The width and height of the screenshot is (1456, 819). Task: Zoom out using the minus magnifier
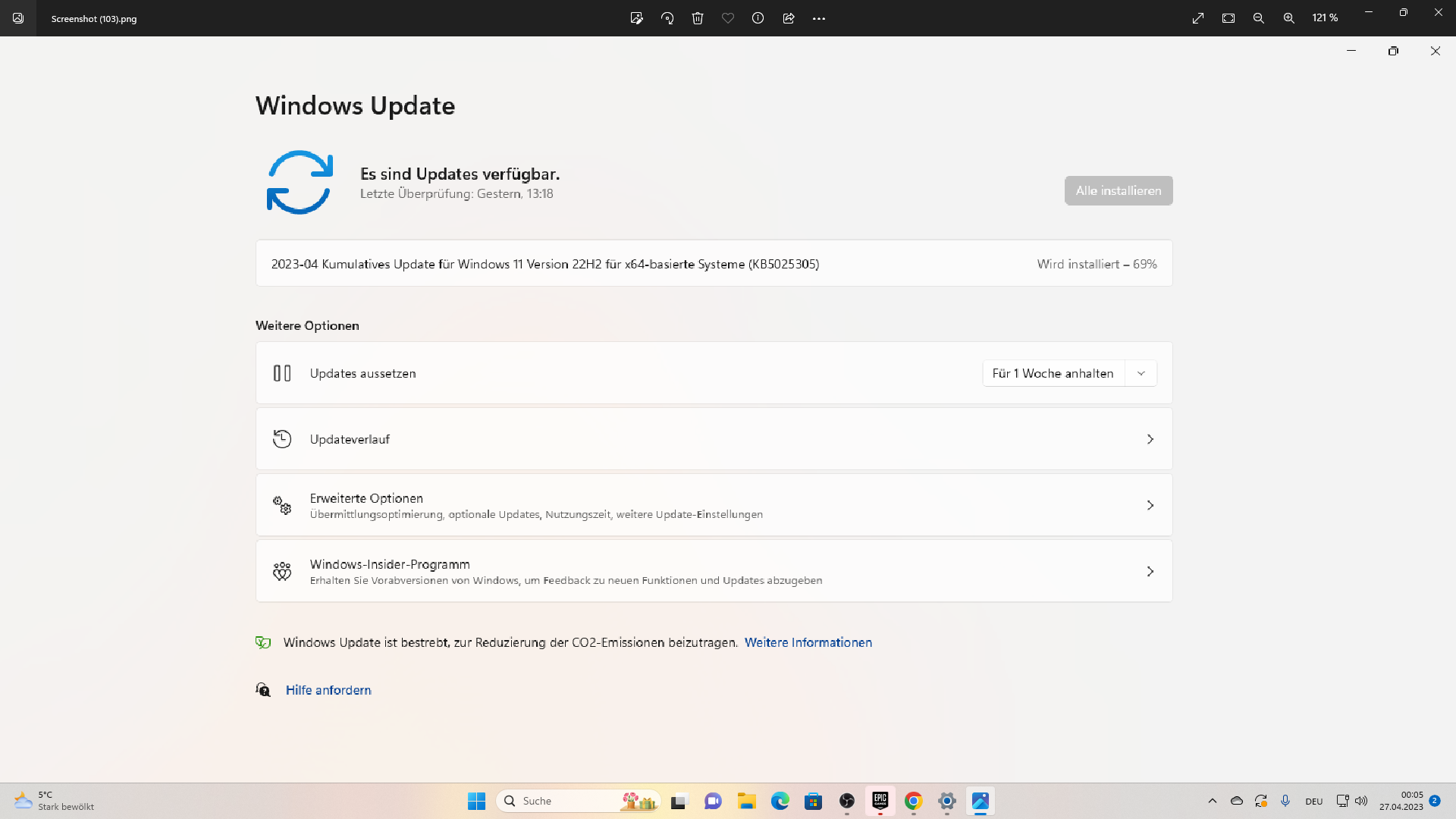[1259, 18]
